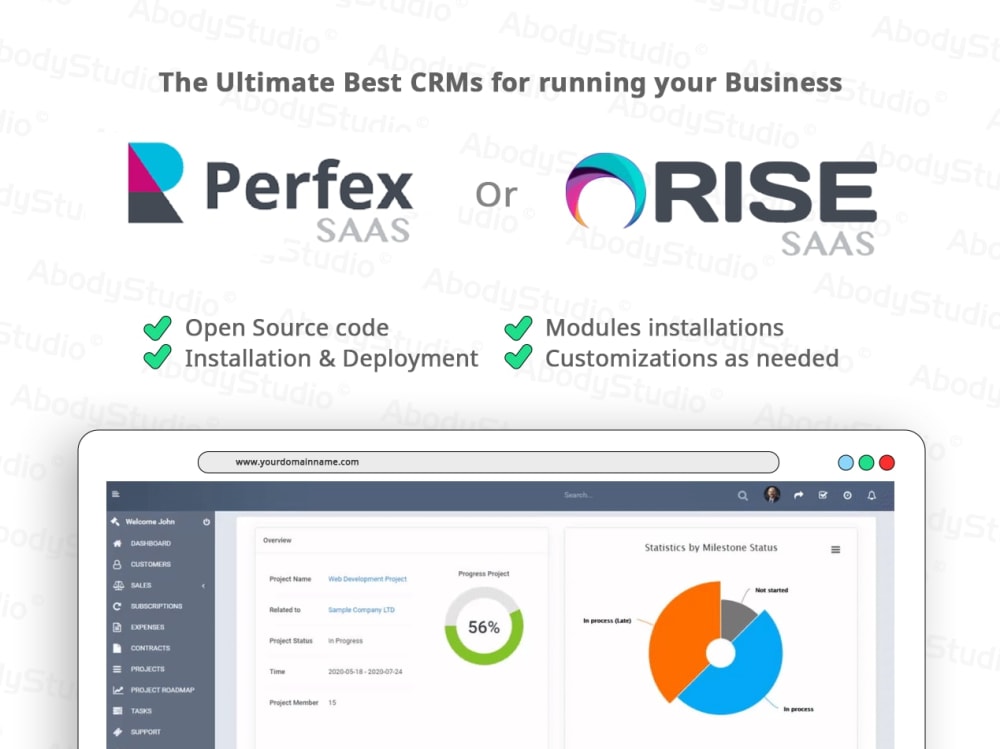1000x749 pixels.
Task: Click the Open Source code feature text
Action: [x=286, y=328]
